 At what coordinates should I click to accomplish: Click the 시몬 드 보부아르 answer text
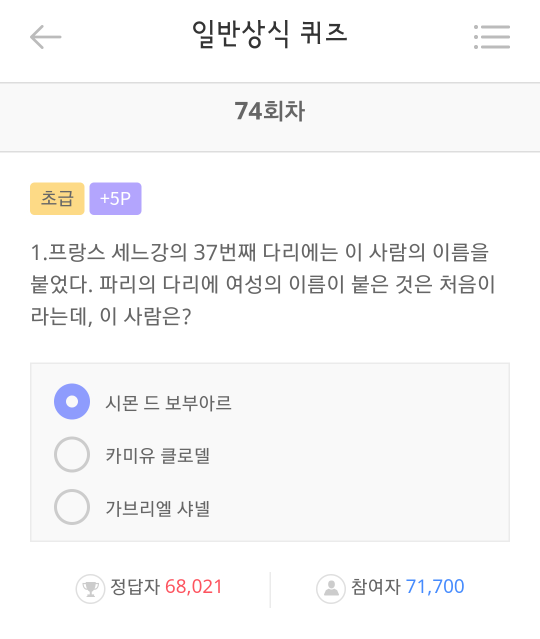pos(168,403)
